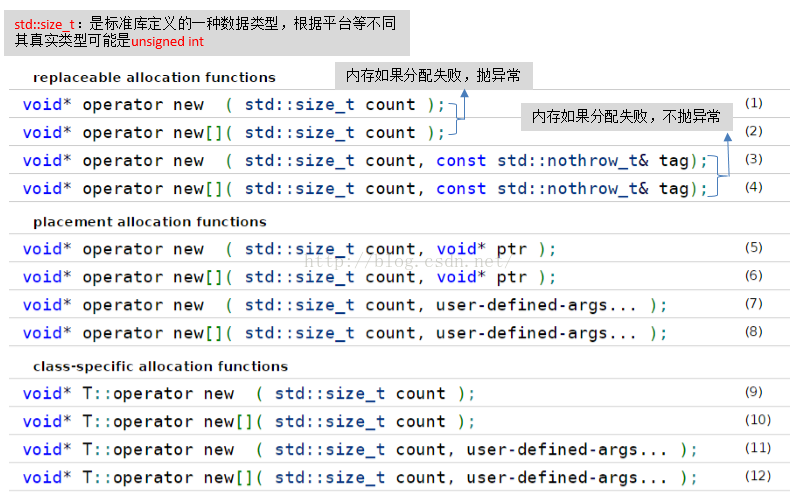Select the number label (9)

tap(753, 393)
